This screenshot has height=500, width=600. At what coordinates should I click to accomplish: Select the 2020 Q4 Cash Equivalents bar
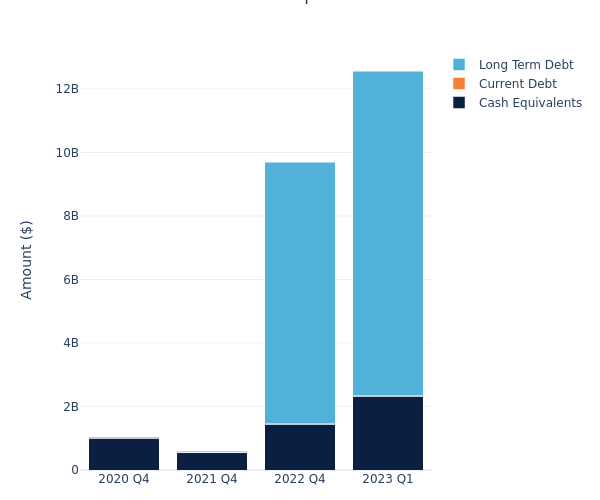pos(124,454)
